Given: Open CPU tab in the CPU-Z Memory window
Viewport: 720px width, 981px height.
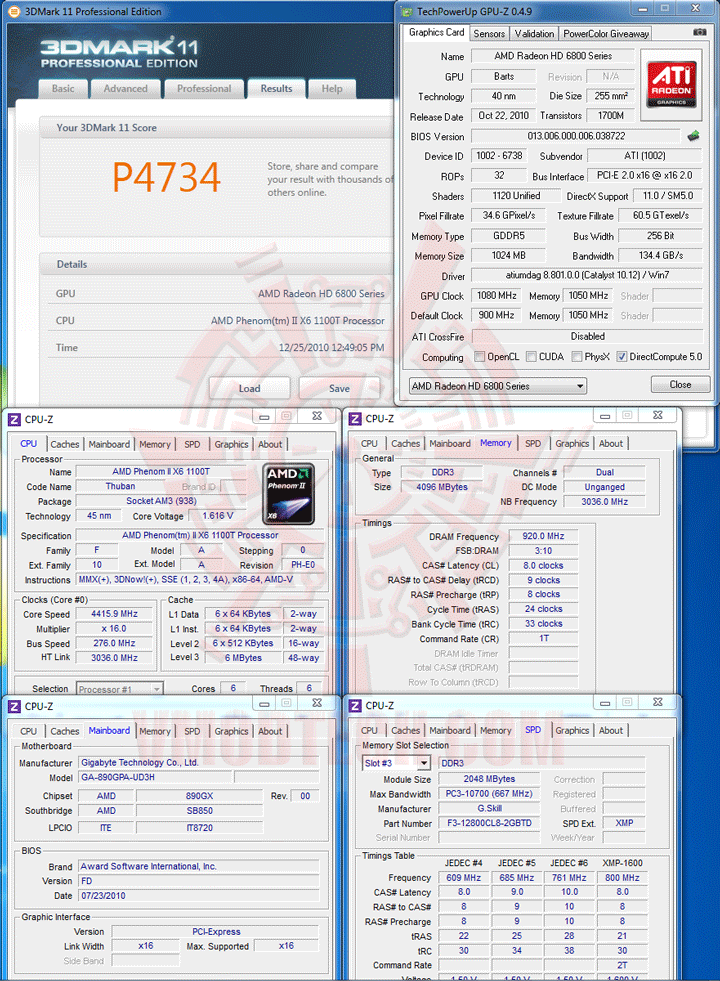Looking at the screenshot, I should point(369,444).
